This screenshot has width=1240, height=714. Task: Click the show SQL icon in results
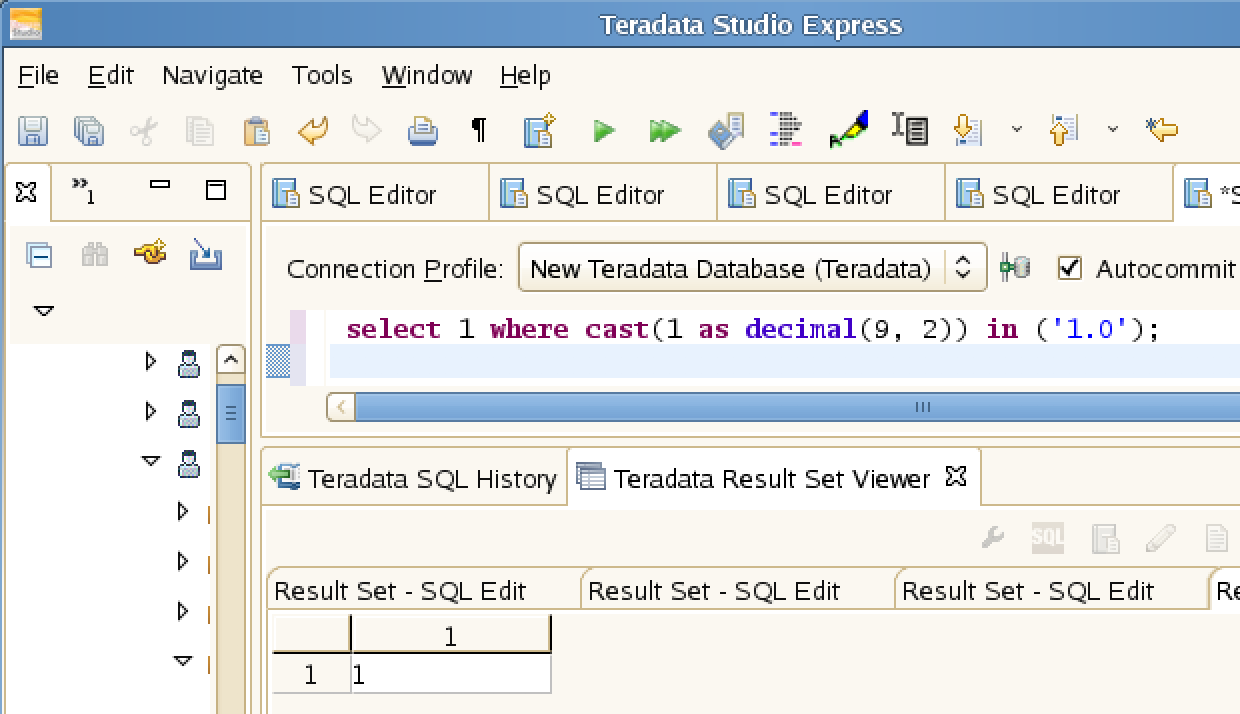[1048, 538]
